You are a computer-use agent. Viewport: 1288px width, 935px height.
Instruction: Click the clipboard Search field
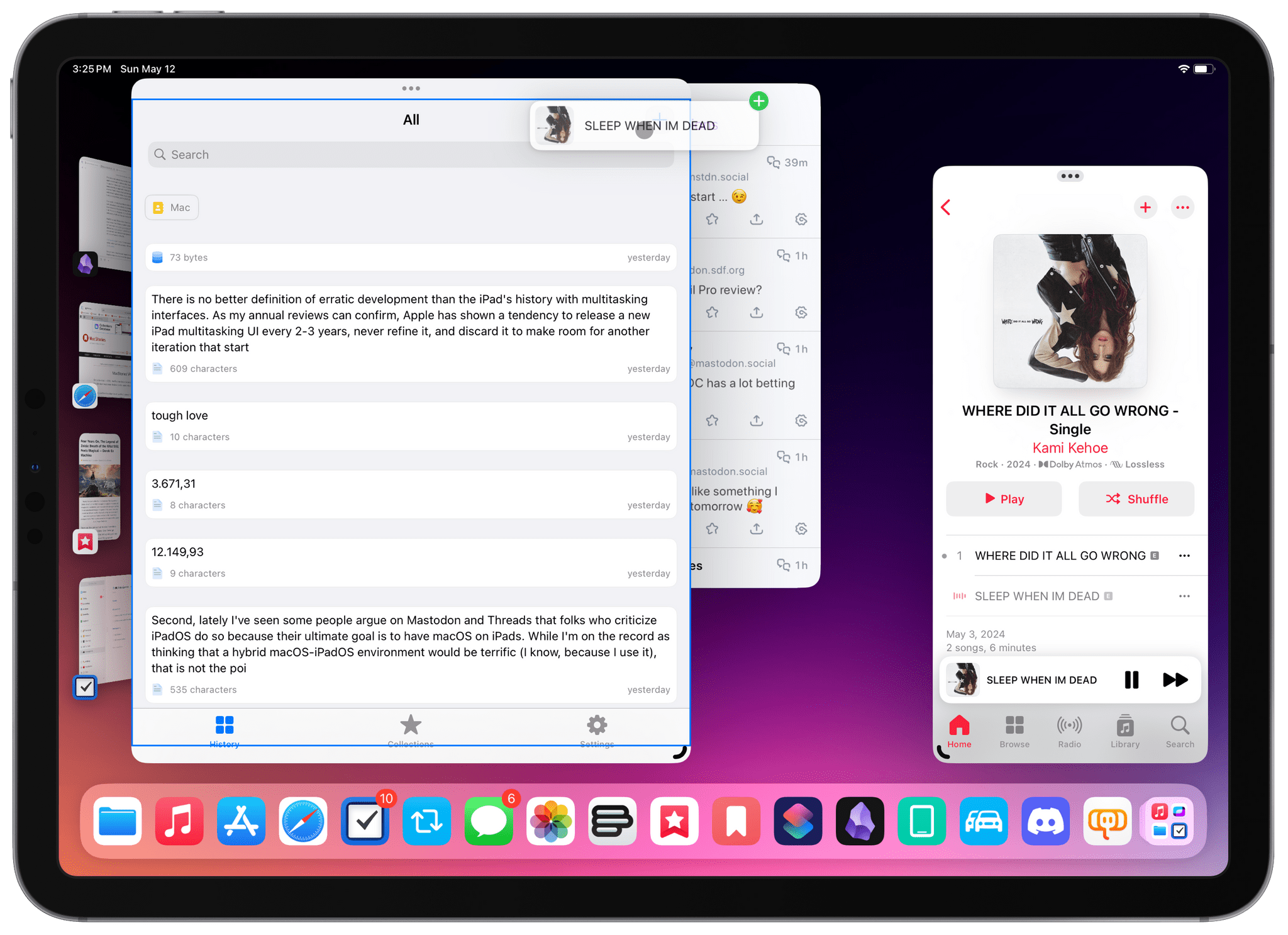[x=411, y=155]
